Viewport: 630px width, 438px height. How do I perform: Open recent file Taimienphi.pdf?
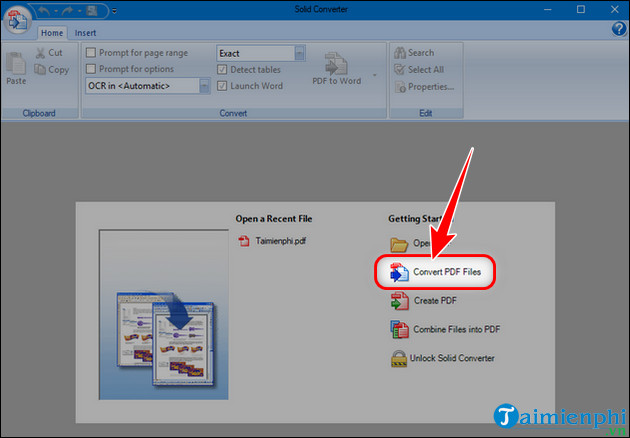click(x=280, y=241)
